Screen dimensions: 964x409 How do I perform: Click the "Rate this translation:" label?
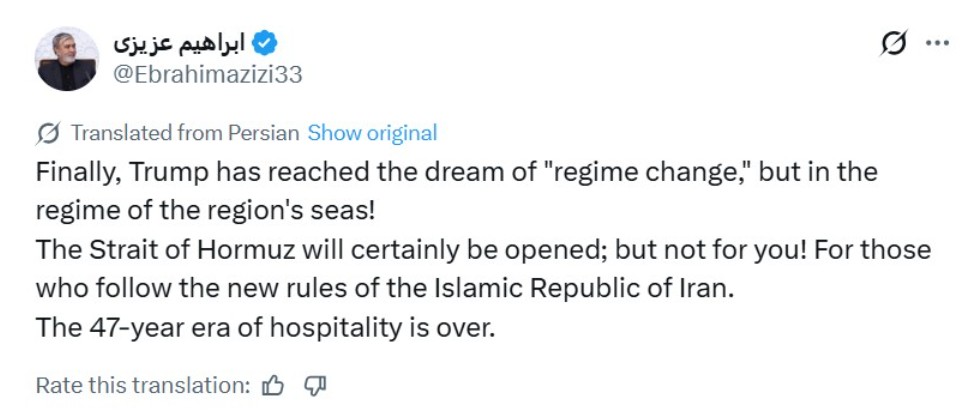pos(142,385)
